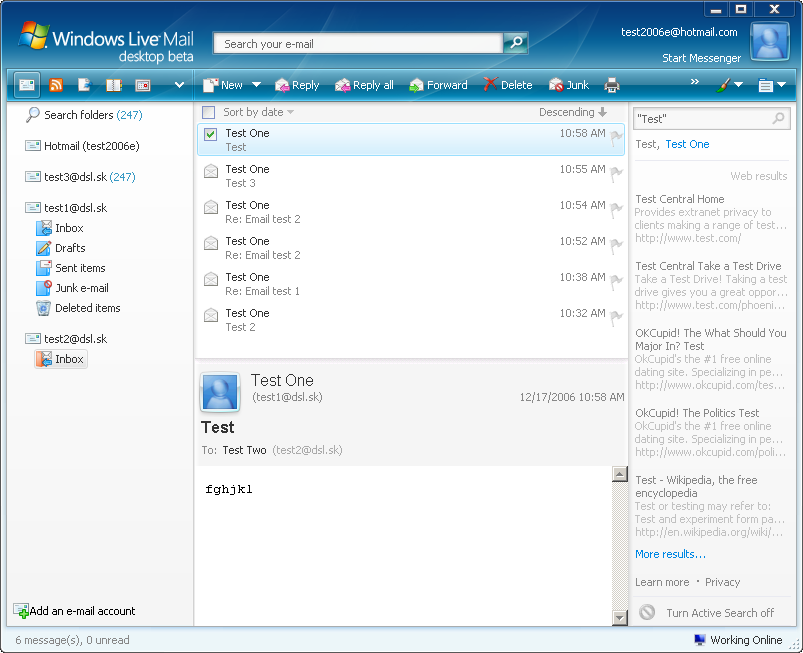Open the Contacts address book icon
The height and width of the screenshot is (653, 803).
pyautogui.click(x=114, y=85)
